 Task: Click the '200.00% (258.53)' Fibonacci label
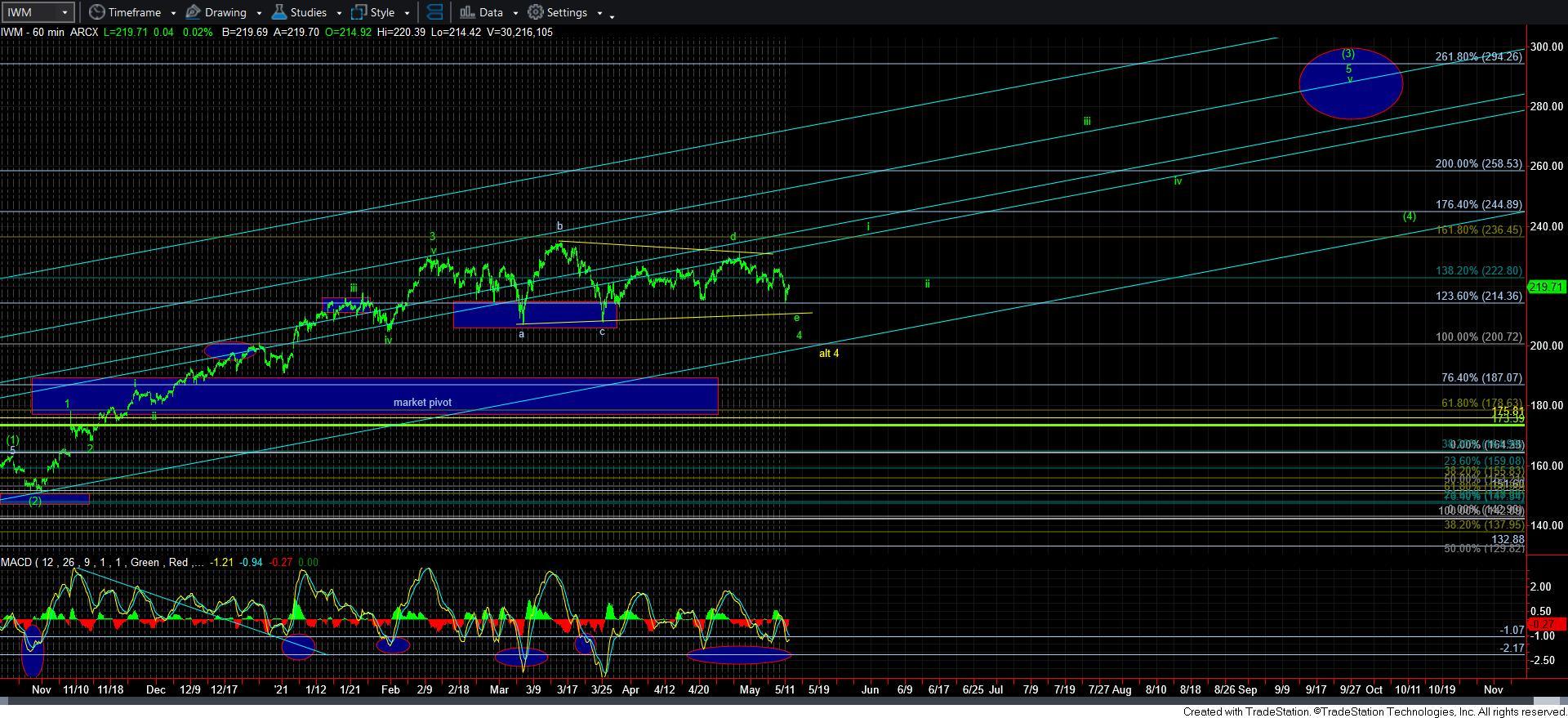pyautogui.click(x=1479, y=164)
